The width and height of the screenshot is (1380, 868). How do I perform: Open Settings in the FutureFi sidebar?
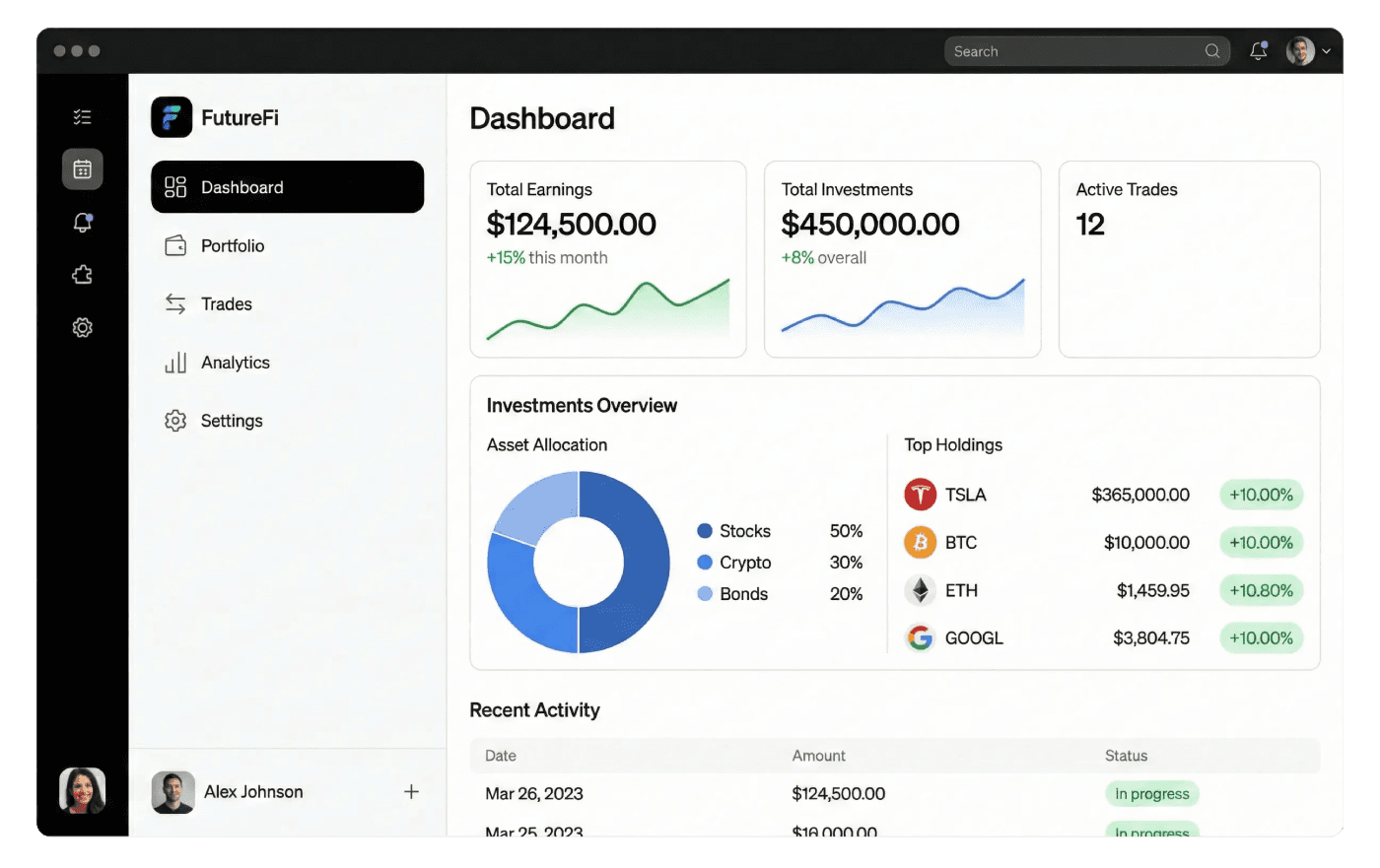[x=232, y=421]
